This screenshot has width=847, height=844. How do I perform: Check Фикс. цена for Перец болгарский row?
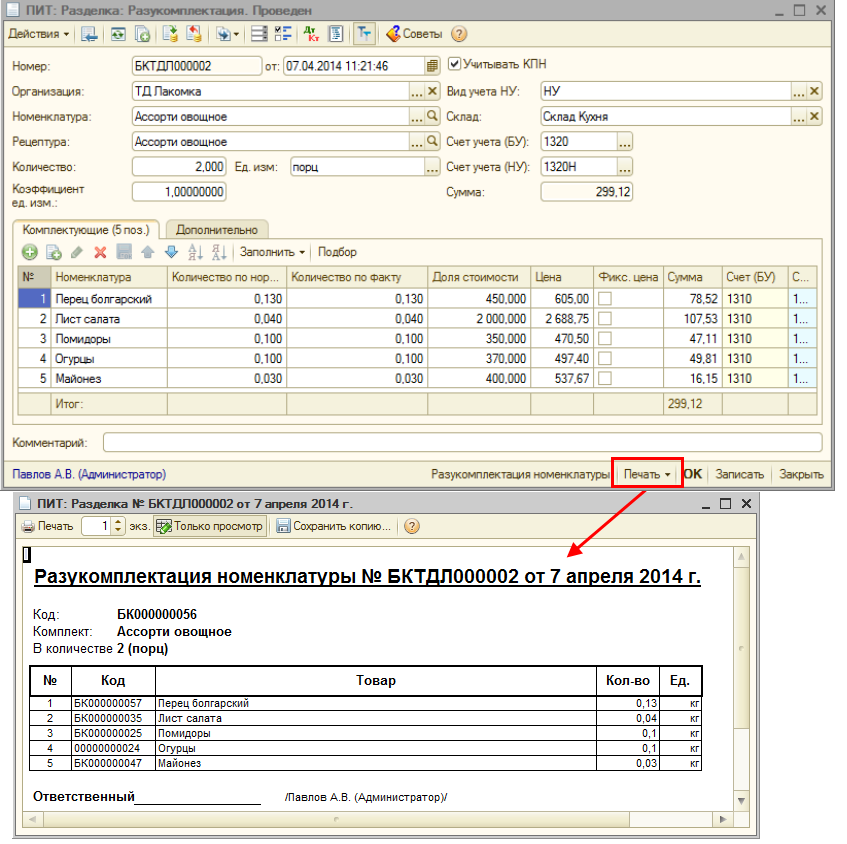click(x=605, y=299)
